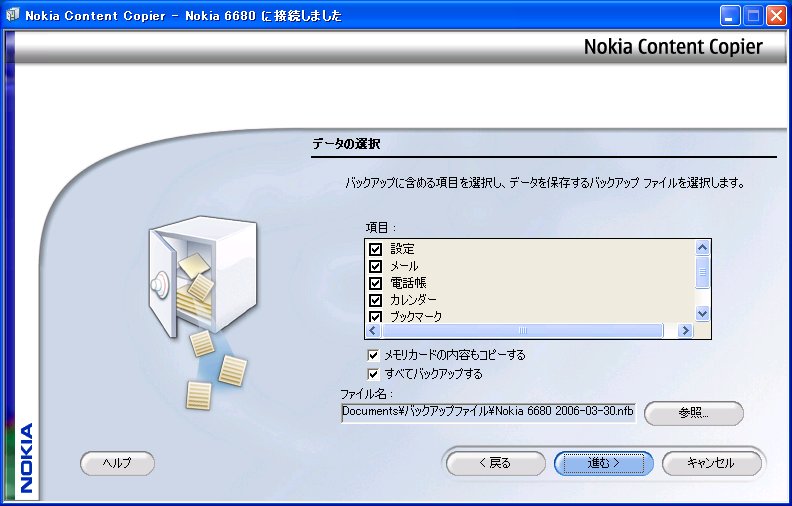
Task: Uncheck the カレンダー checkbox
Action: 375,300
